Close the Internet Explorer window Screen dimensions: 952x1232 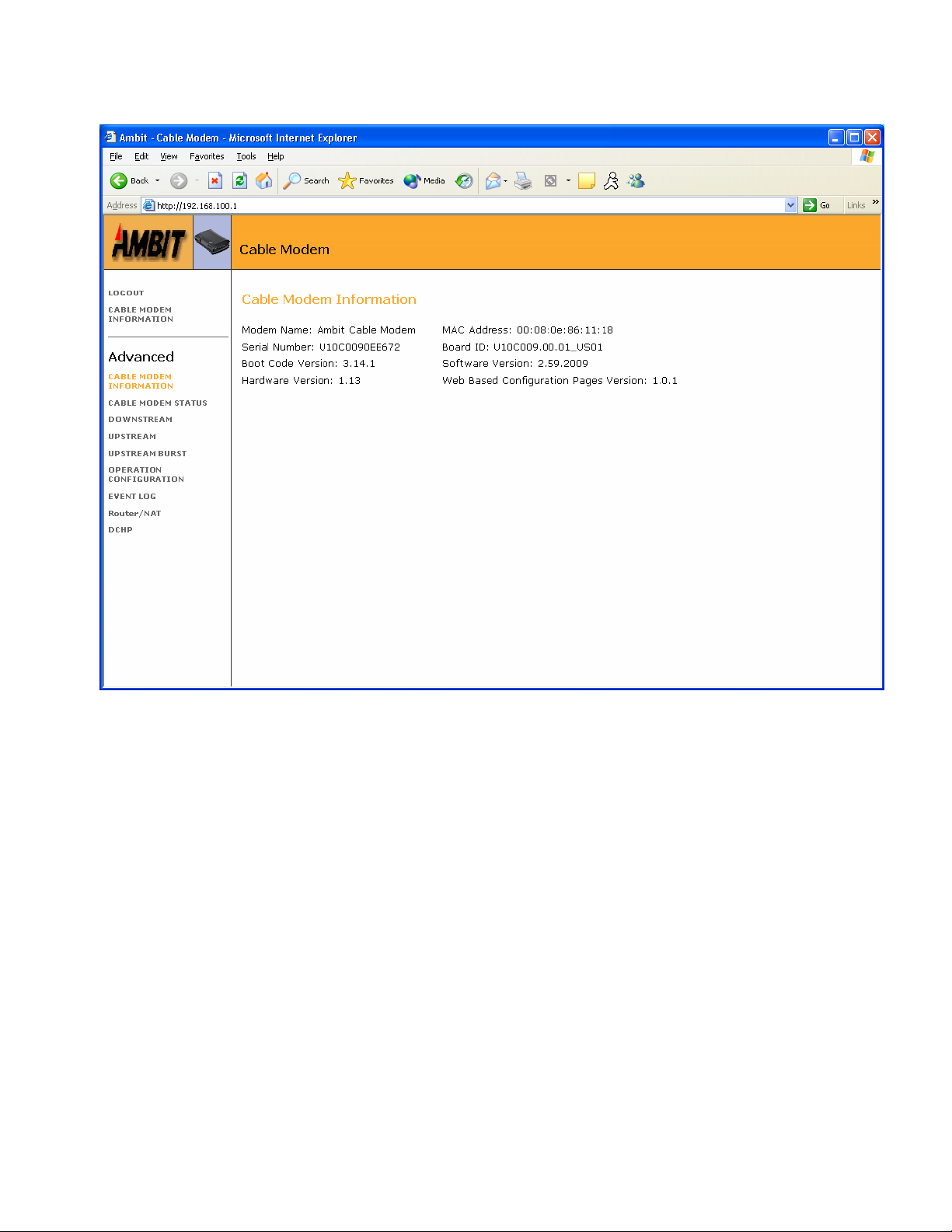point(872,137)
